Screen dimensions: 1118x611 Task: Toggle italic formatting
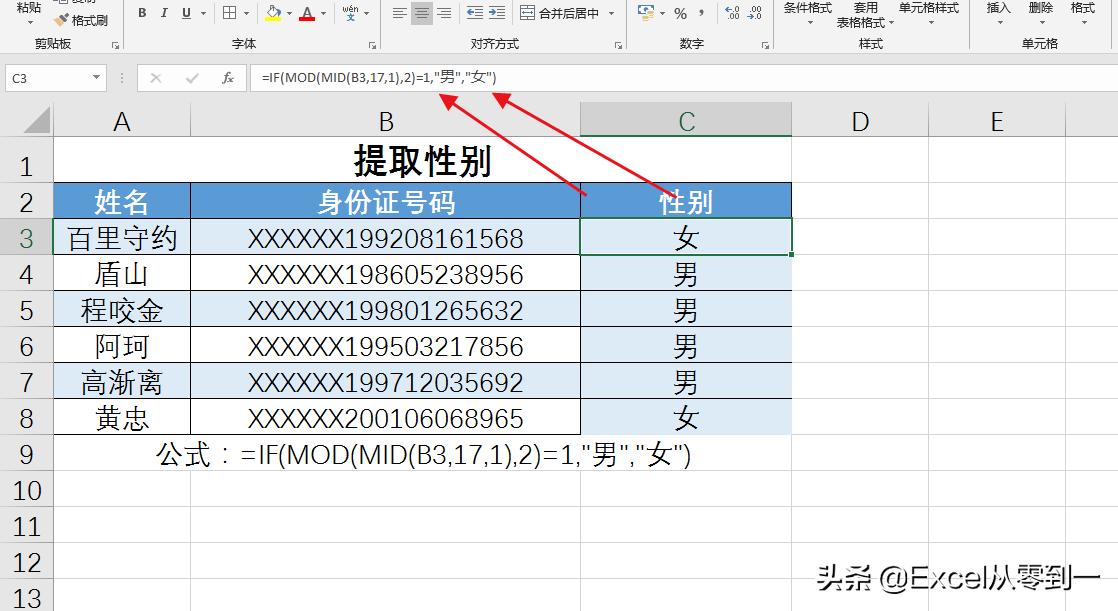pos(163,12)
